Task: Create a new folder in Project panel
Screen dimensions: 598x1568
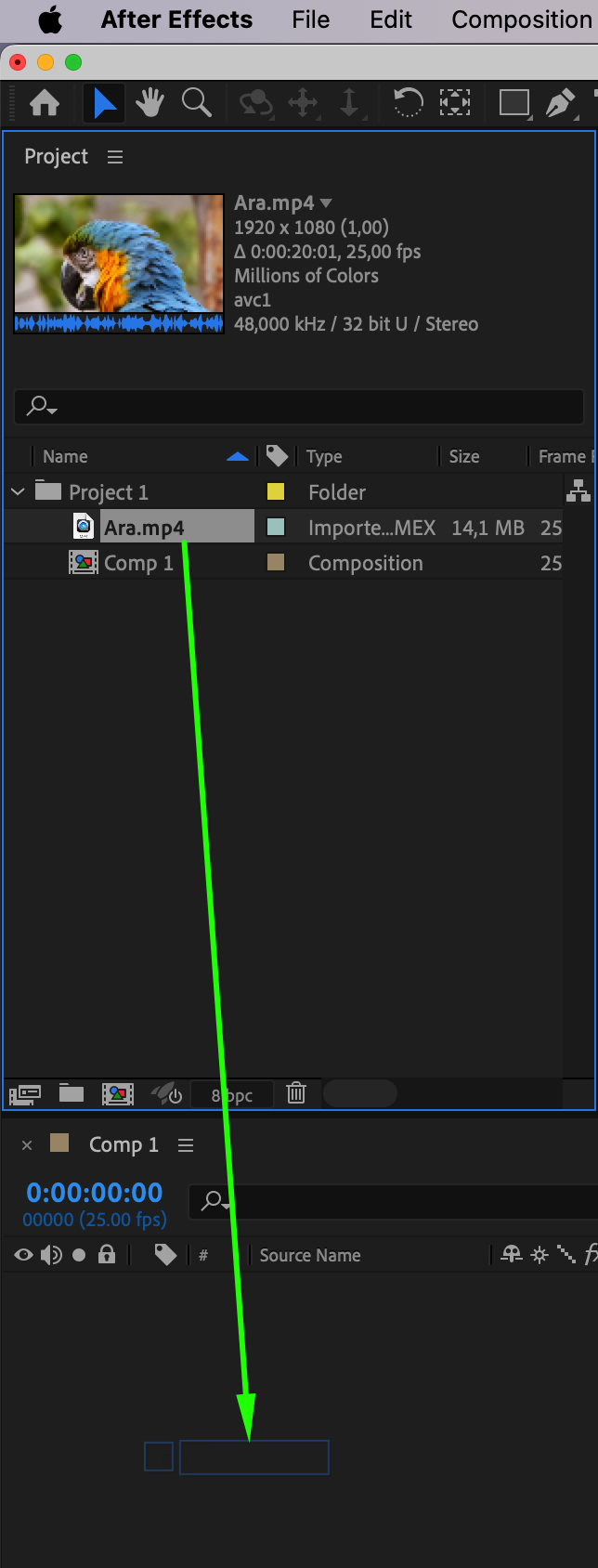Action: click(x=71, y=1092)
